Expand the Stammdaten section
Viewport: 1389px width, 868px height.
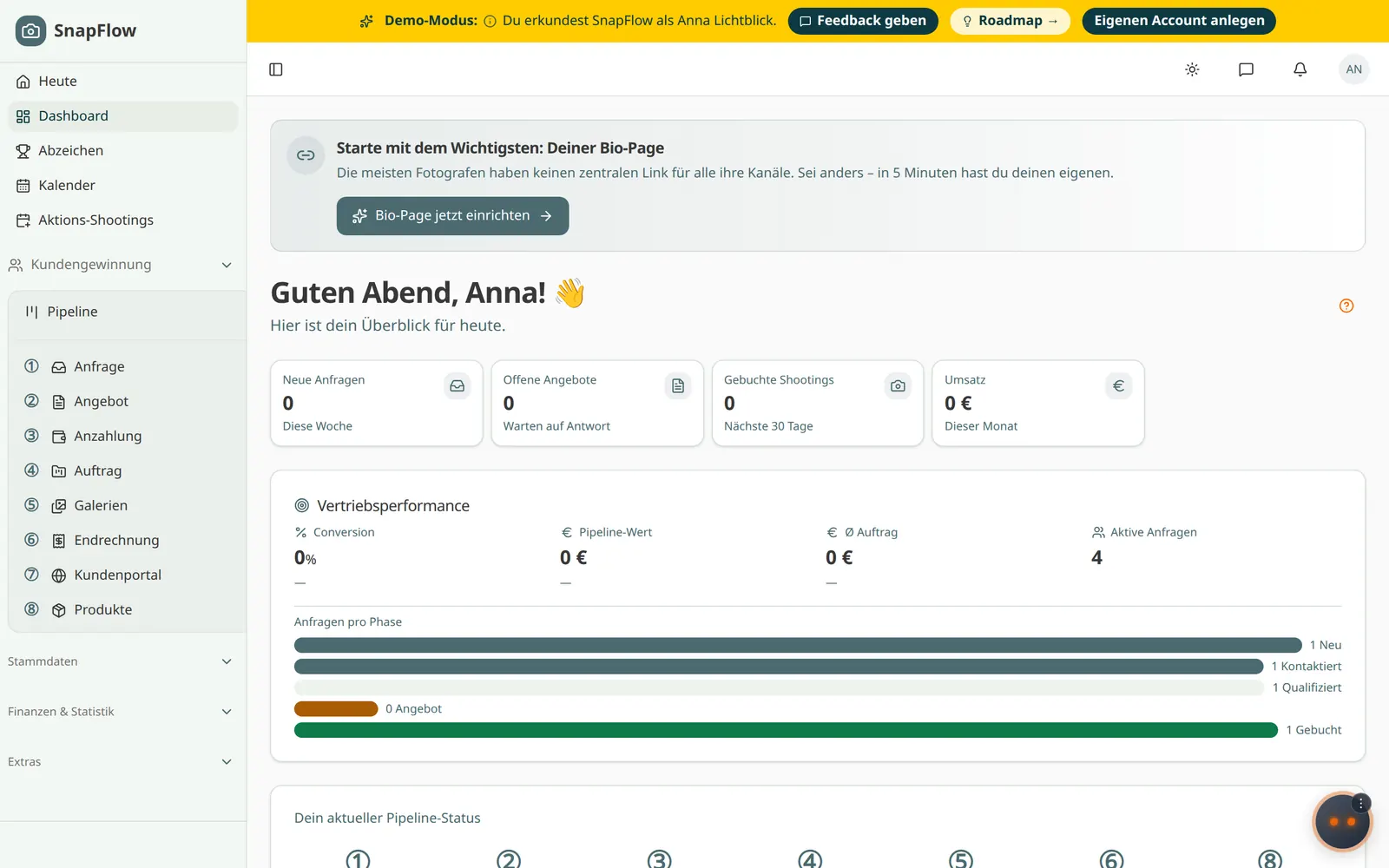pyautogui.click(x=122, y=661)
